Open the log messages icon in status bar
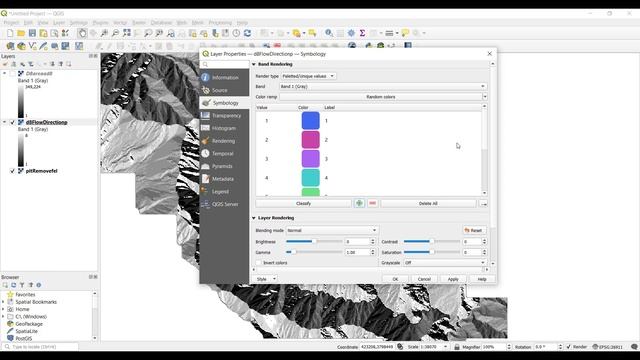The height and width of the screenshot is (360, 640). tap(634, 347)
